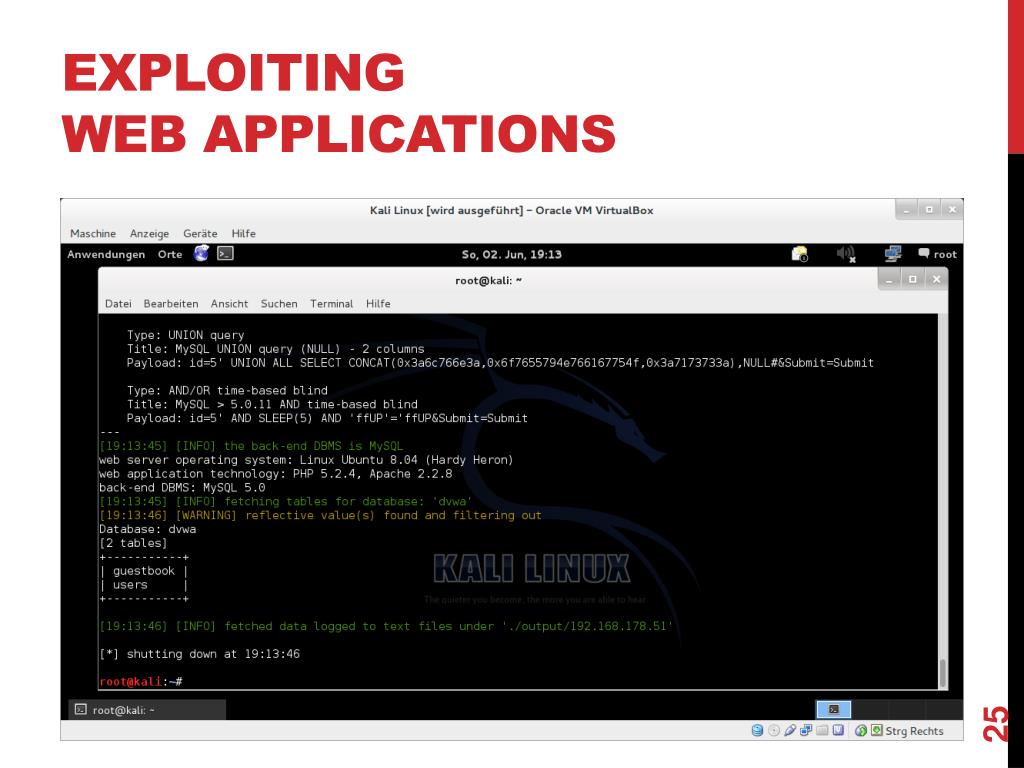Click 'Type: UNION query' line
Screen dimensions: 1024x768
pos(185,335)
